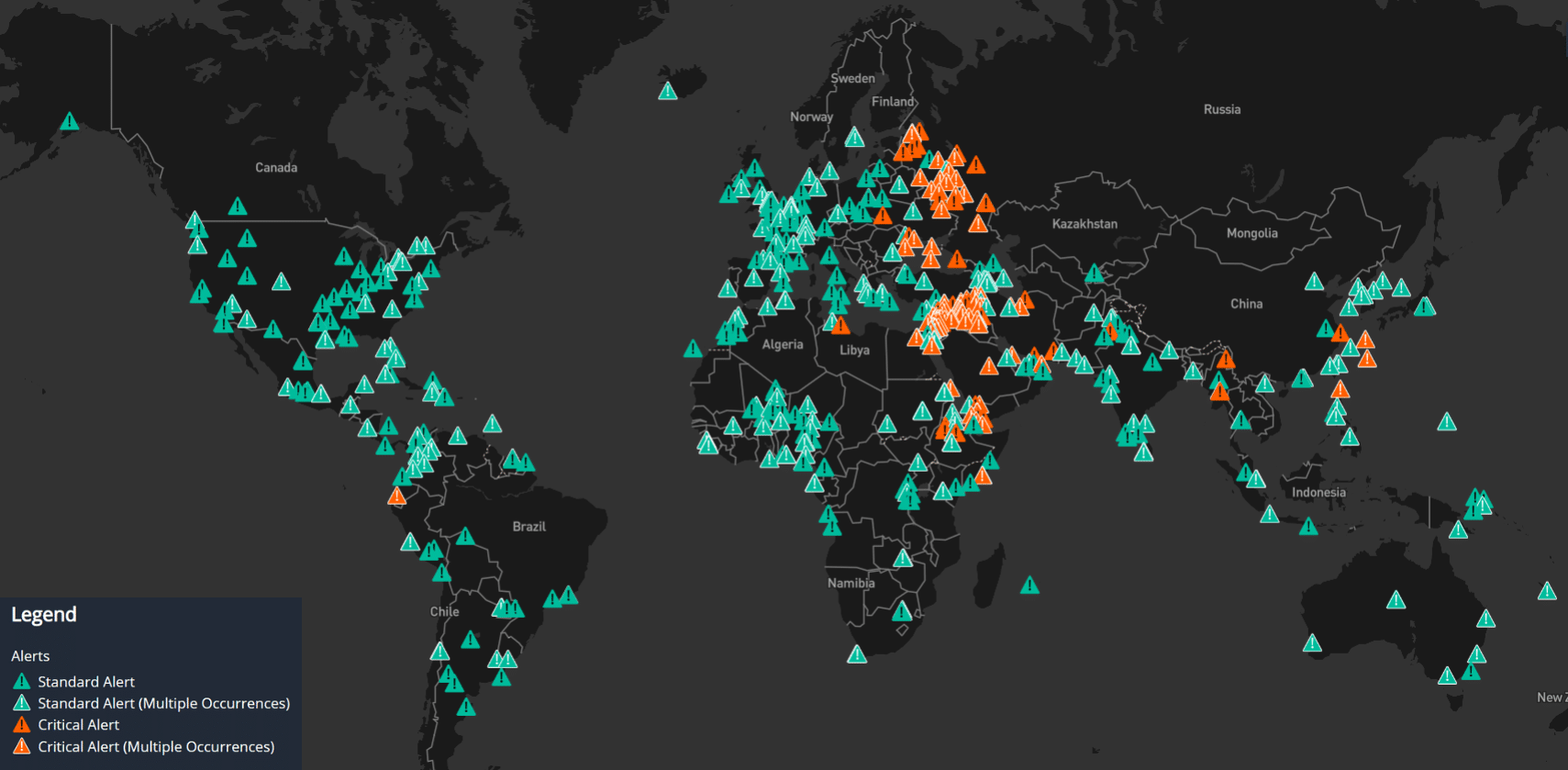Screen dimensions: 1568x770
Task: Select Critical Alert (Multiple Occurrences) legend entry
Action: coord(156,747)
